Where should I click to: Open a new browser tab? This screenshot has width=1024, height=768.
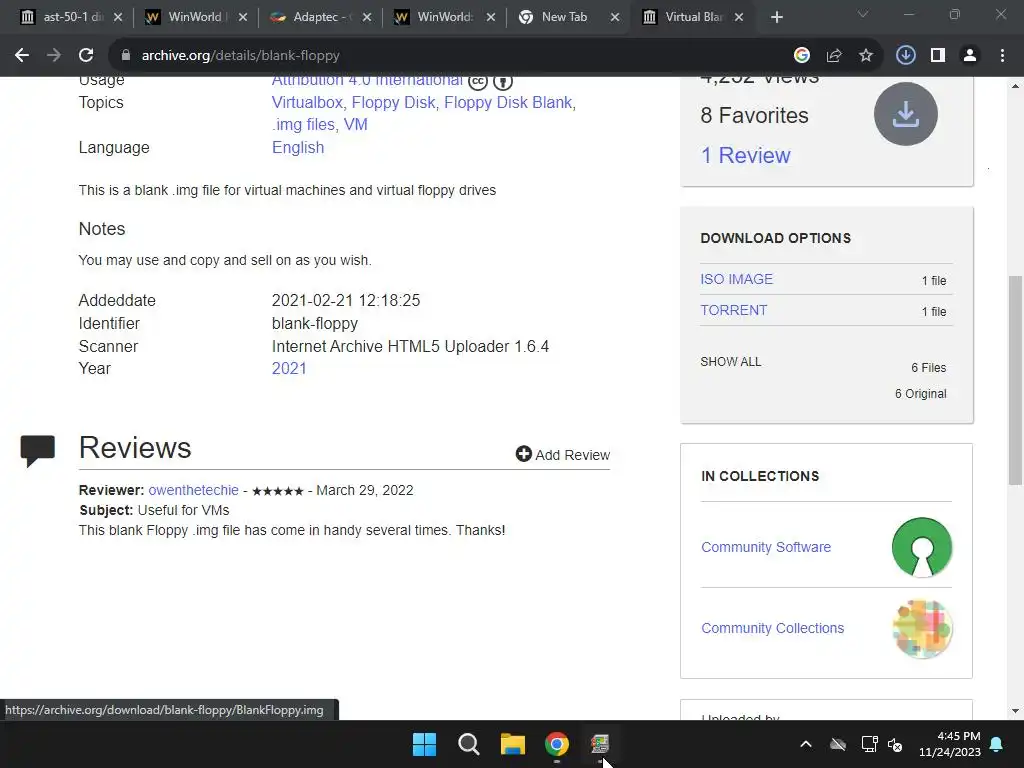(776, 18)
